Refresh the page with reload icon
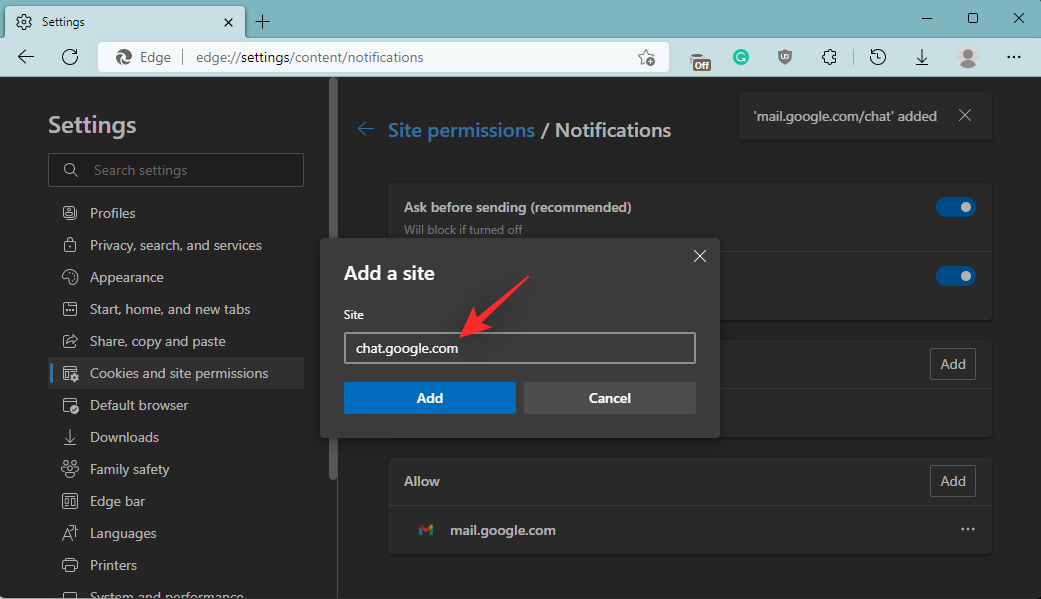 click(70, 57)
